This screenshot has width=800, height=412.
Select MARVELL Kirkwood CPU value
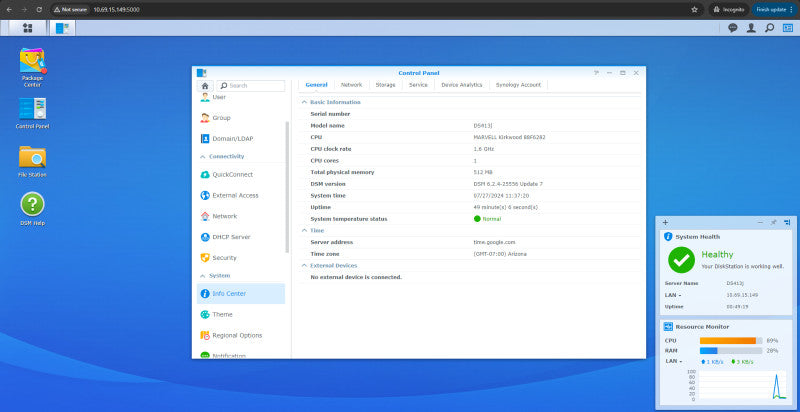tap(509, 137)
